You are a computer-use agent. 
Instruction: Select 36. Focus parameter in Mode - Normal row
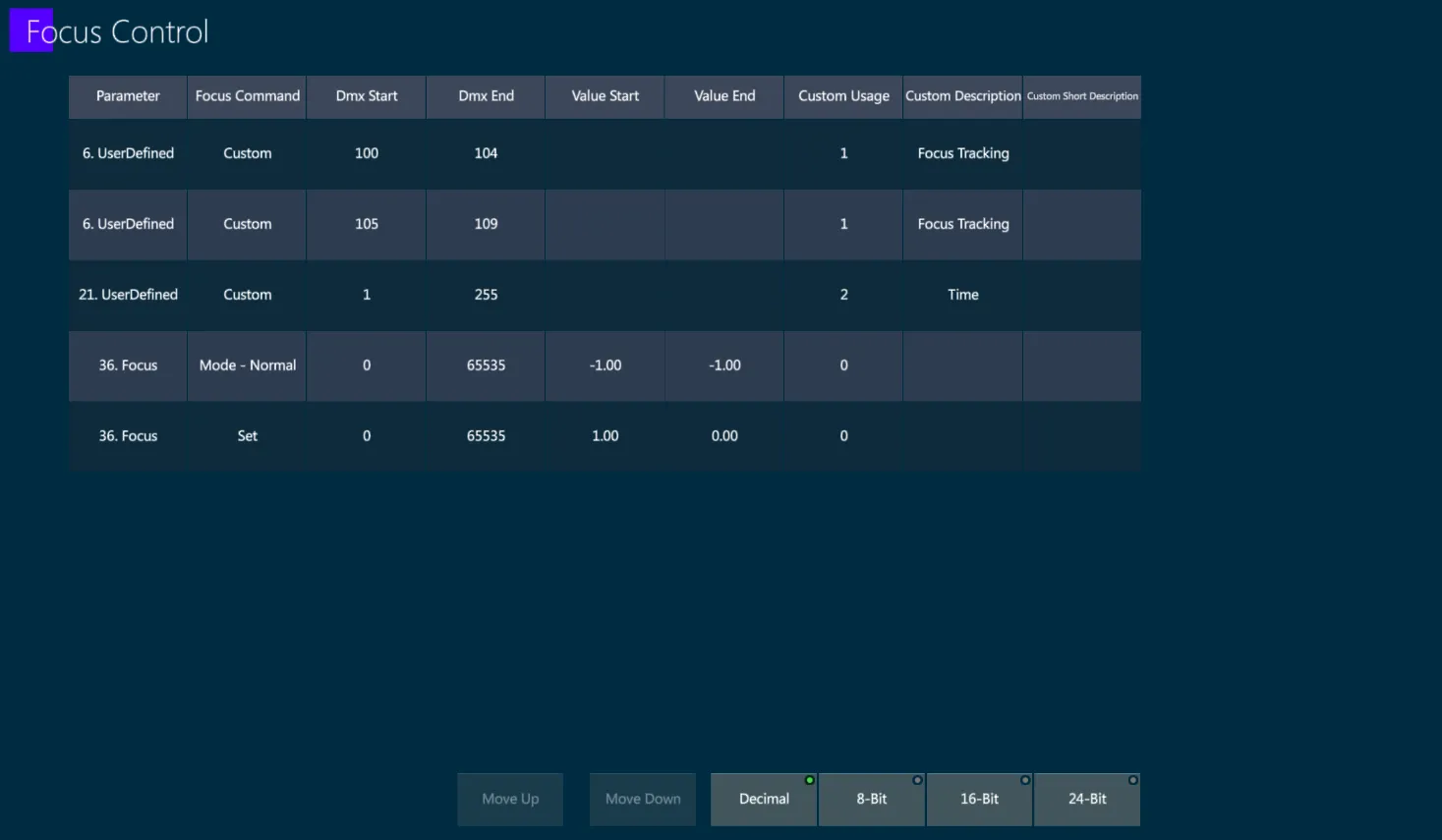tap(128, 365)
